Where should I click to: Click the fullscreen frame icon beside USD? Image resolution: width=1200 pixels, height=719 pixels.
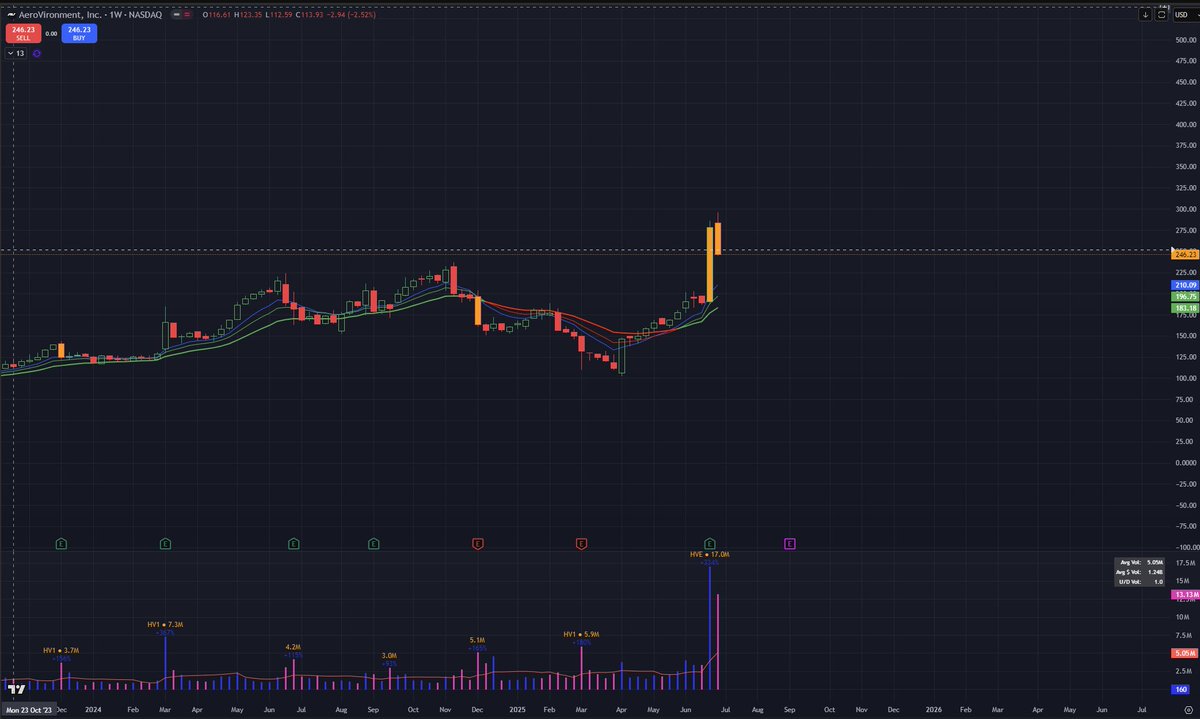[1162, 14]
